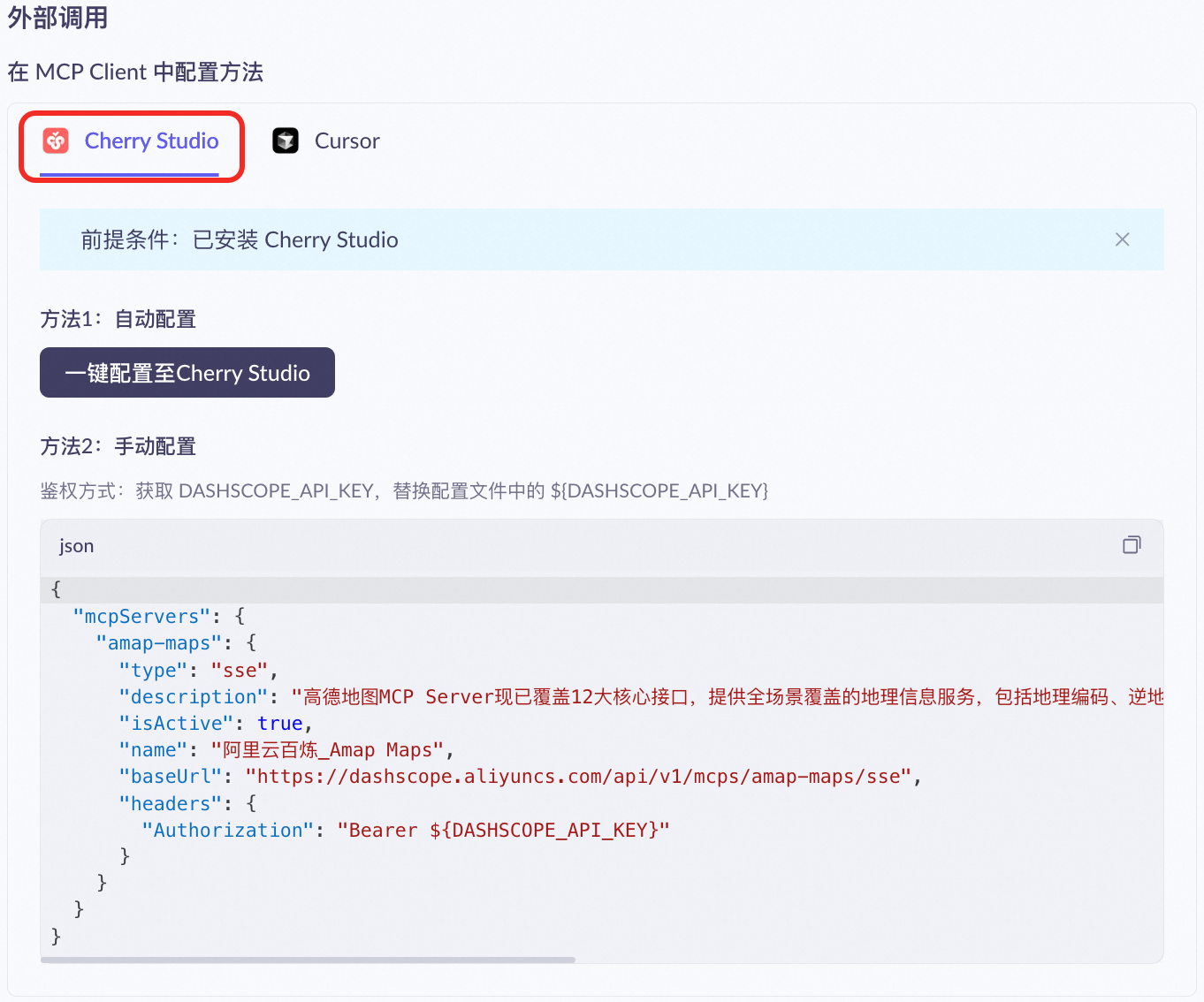
Task: Click the "sse" type value
Action: pyautogui.click(x=240, y=671)
